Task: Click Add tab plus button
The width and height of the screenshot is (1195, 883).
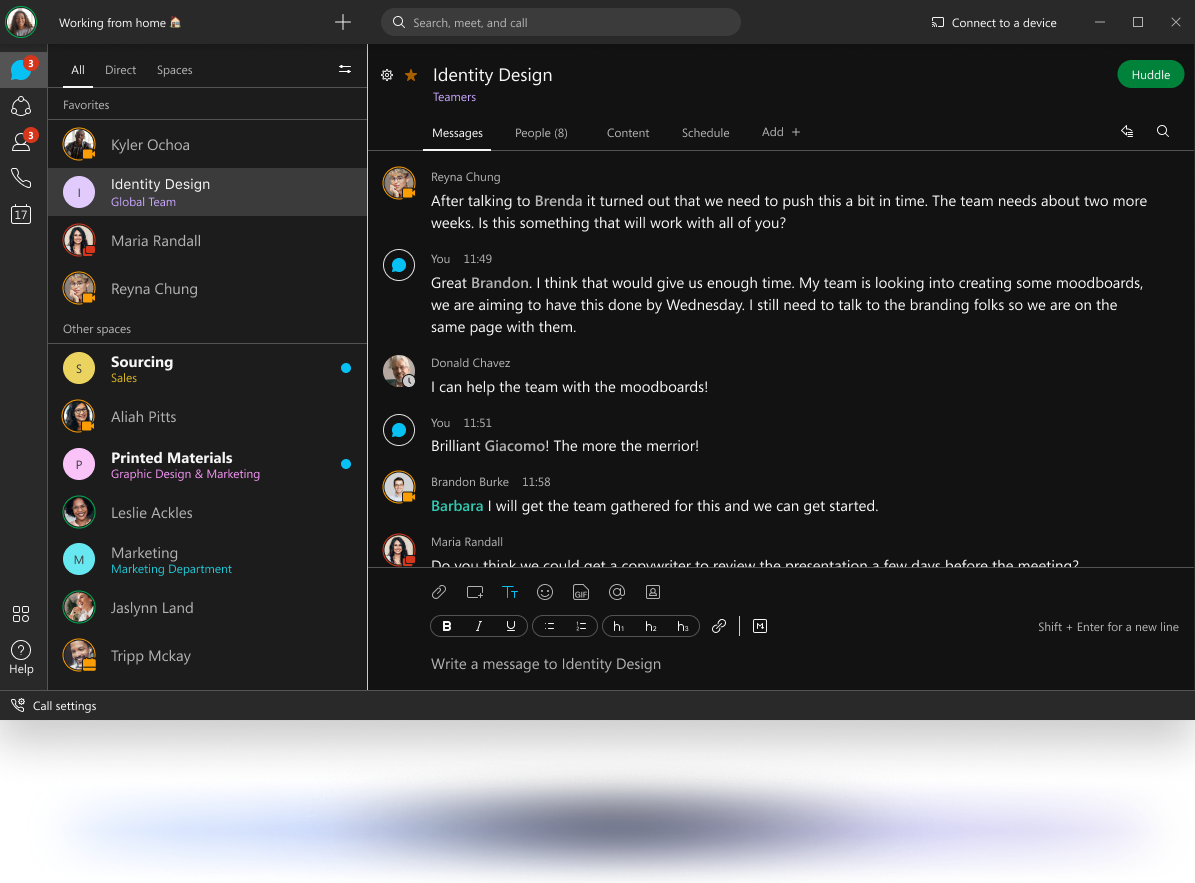Action: tap(781, 132)
